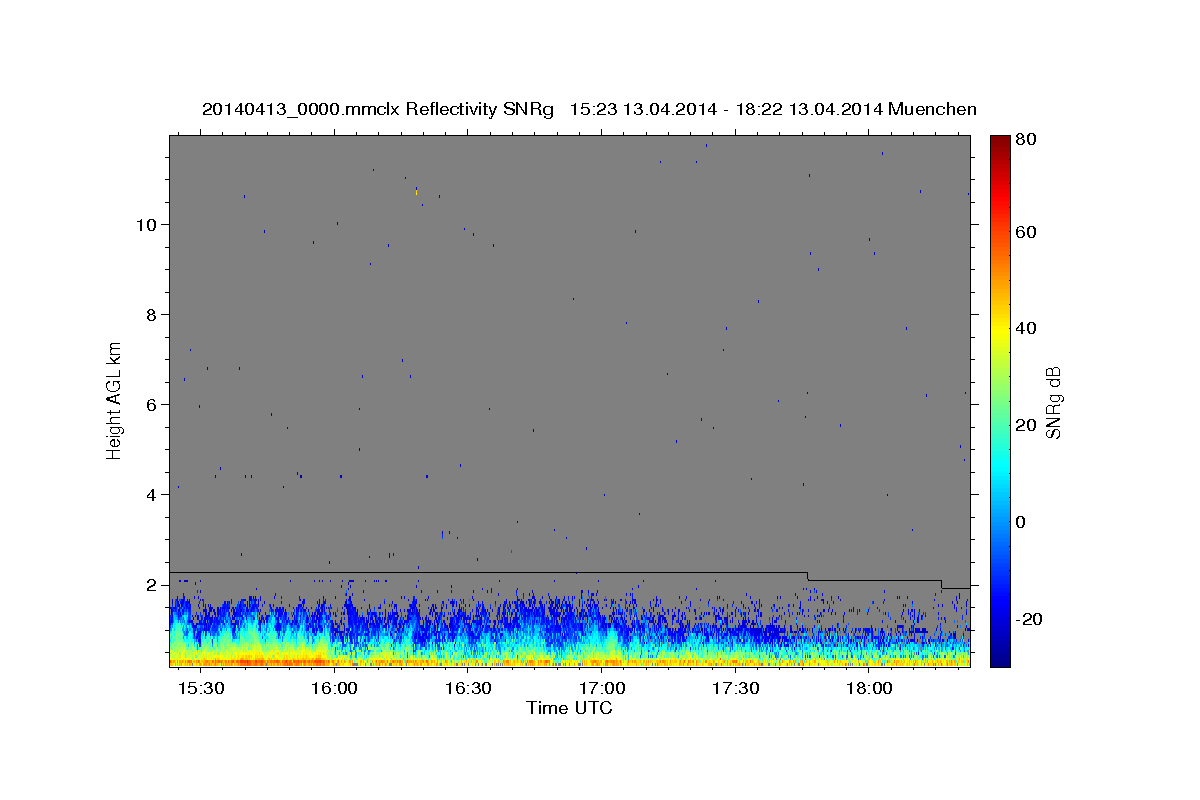Click the height tick label 6

pos(152,404)
